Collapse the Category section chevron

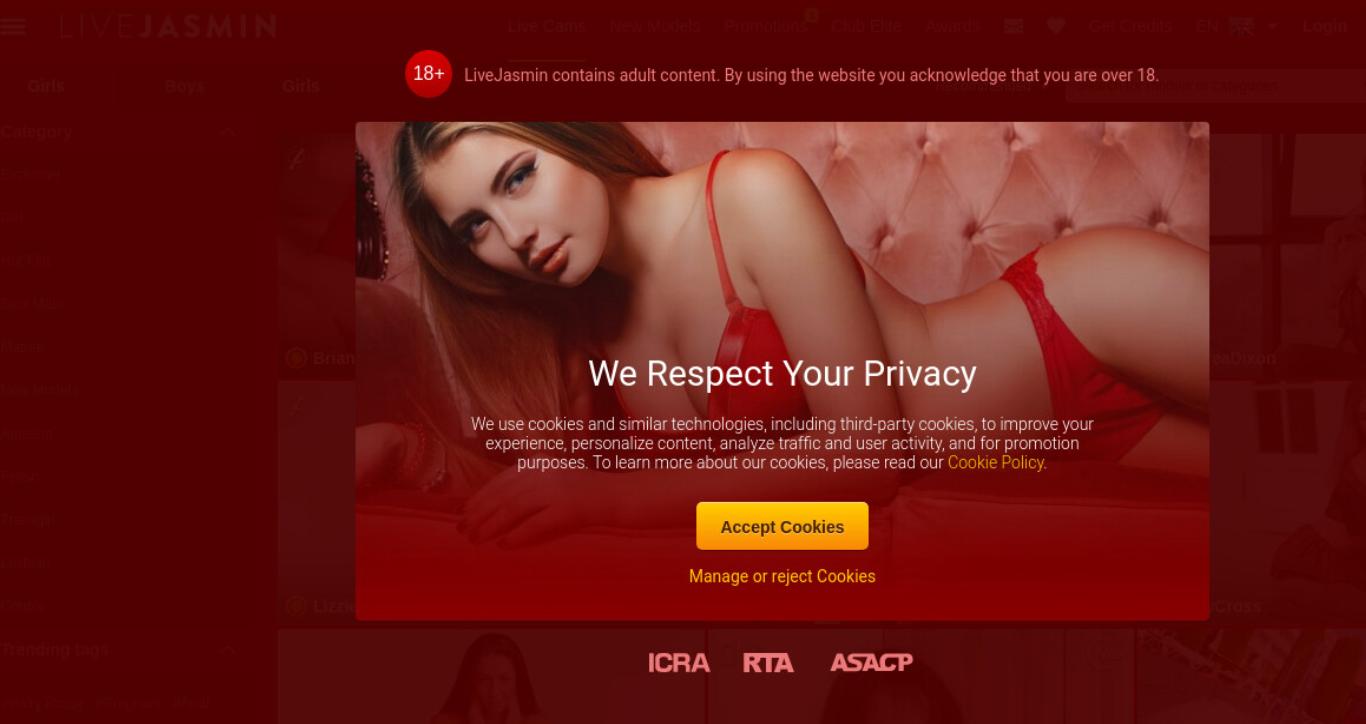coord(228,131)
